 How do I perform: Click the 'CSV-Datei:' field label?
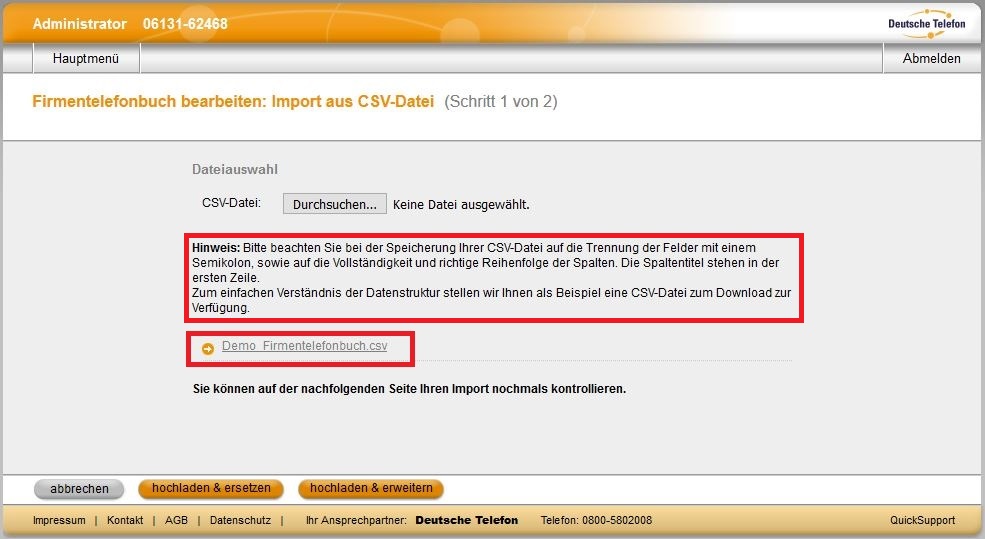(x=231, y=203)
